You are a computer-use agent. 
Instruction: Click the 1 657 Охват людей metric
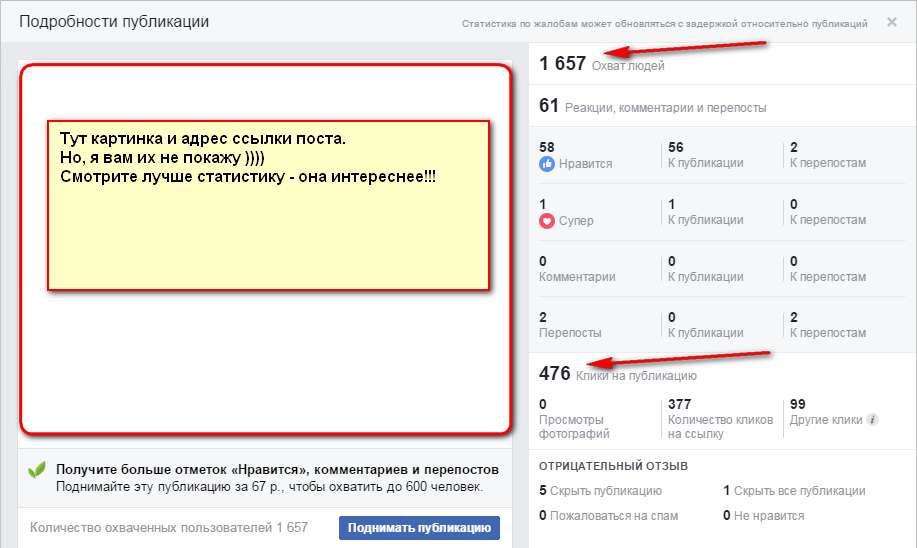[x=601, y=65]
